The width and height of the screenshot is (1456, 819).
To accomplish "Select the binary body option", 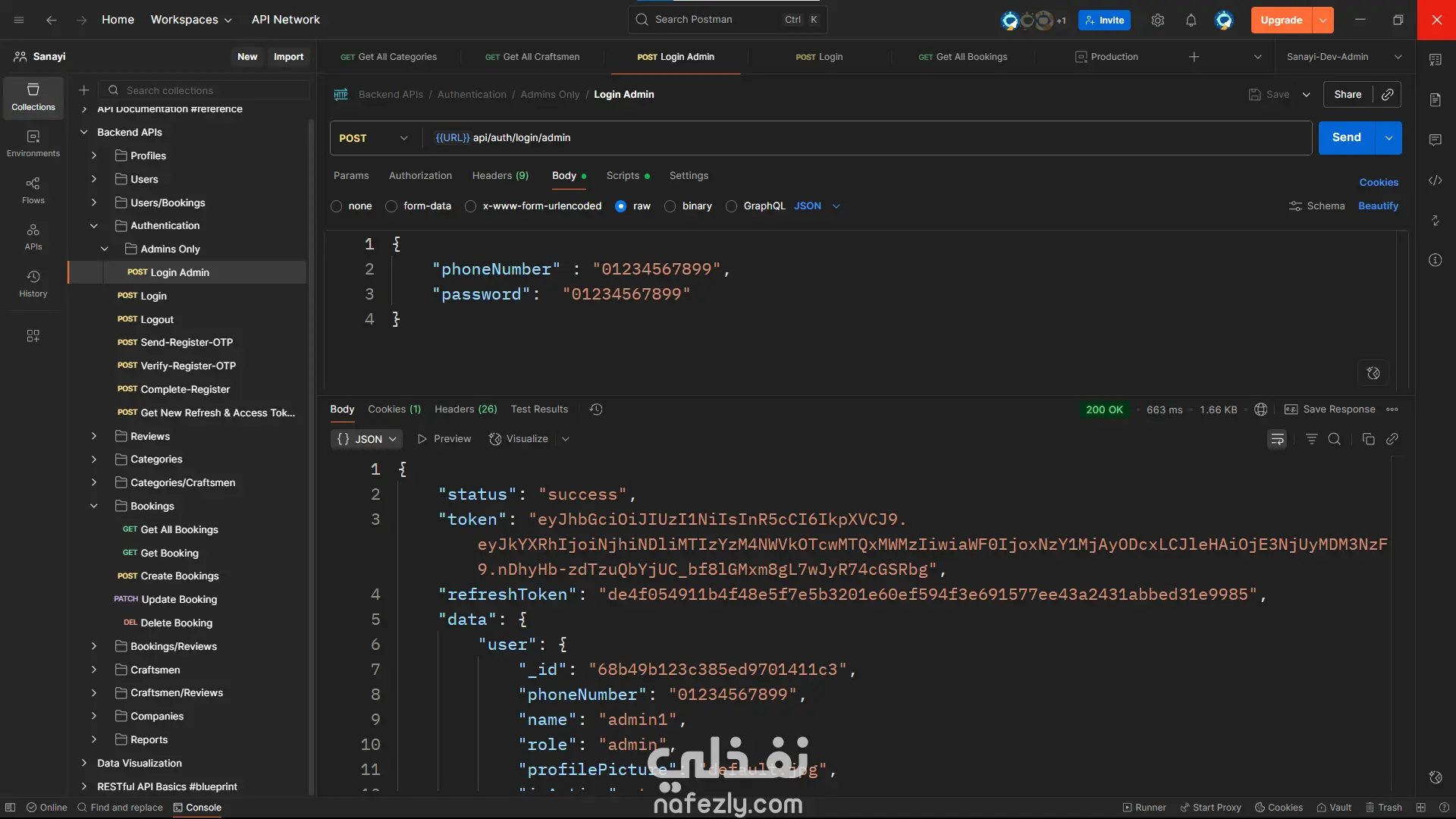I will 670,206.
